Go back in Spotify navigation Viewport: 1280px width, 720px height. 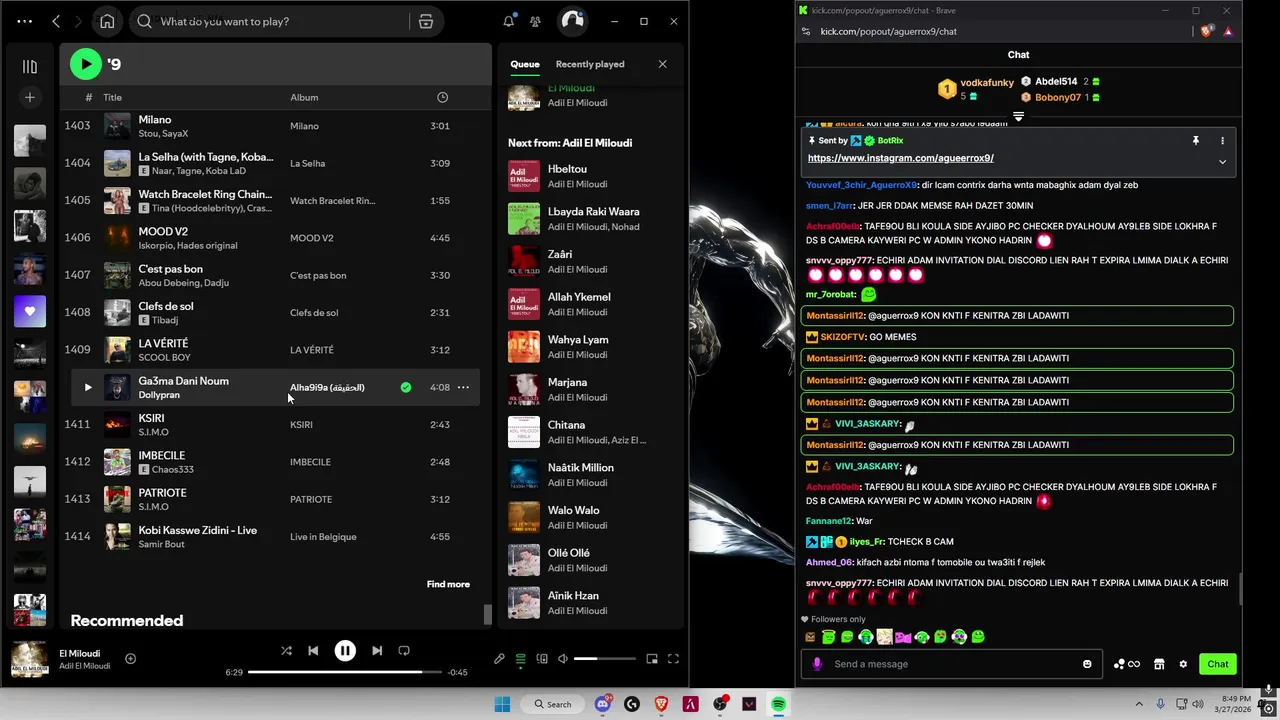tap(56, 21)
